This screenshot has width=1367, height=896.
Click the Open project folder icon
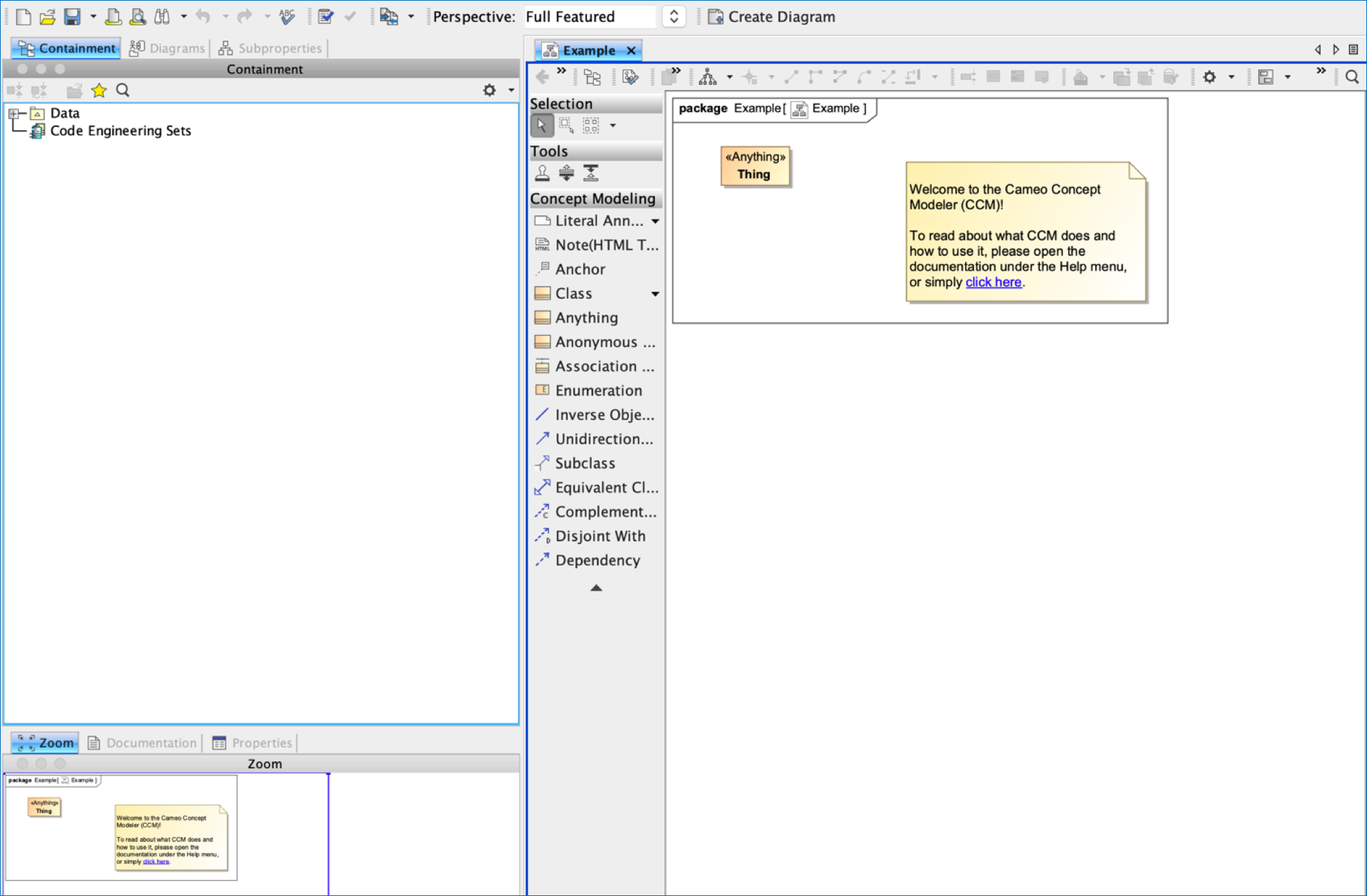coord(47,17)
